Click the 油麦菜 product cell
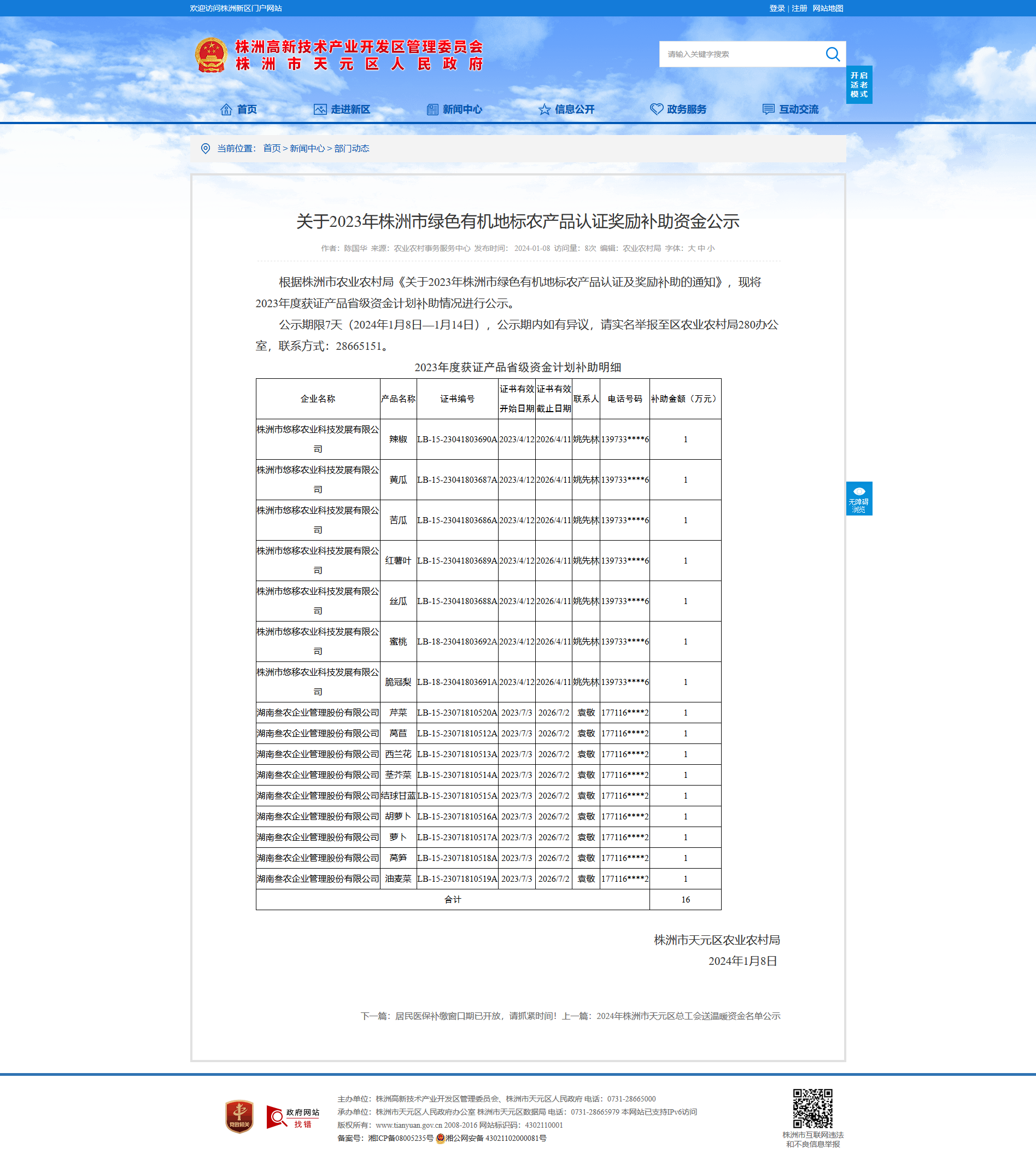The image size is (1036, 1160). click(398, 879)
